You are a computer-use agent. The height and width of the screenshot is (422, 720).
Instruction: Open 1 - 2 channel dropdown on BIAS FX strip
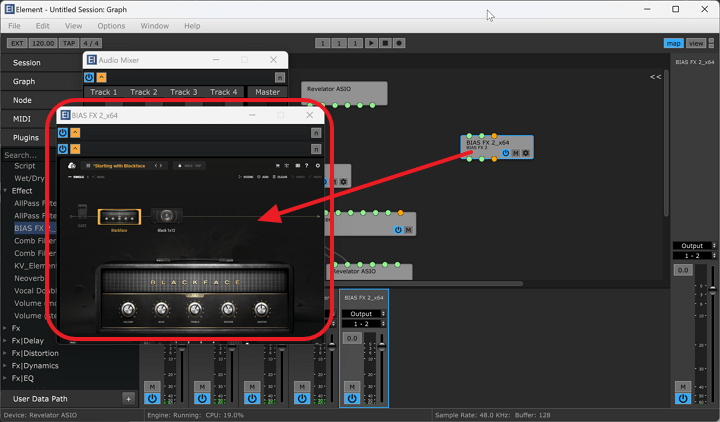point(364,324)
